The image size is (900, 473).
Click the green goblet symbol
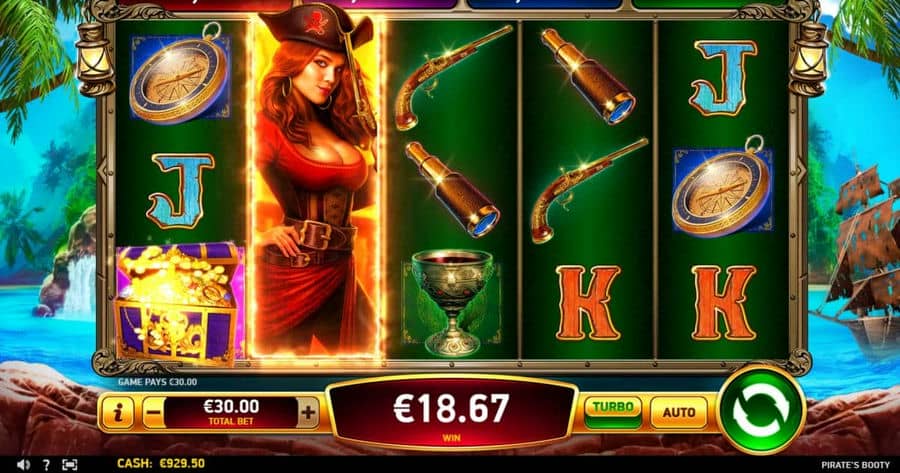tap(452, 302)
